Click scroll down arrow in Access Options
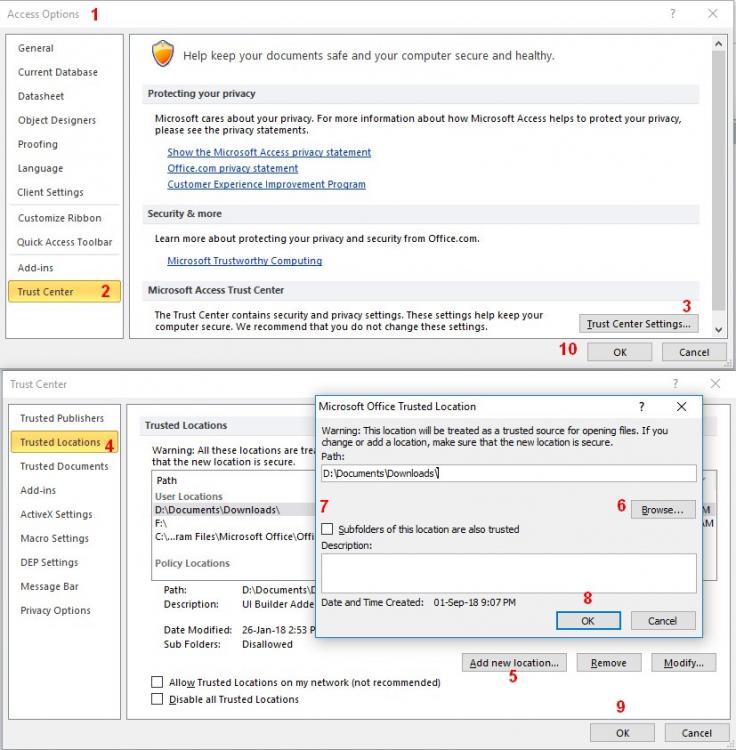This screenshot has height=750, width=736. click(718, 329)
